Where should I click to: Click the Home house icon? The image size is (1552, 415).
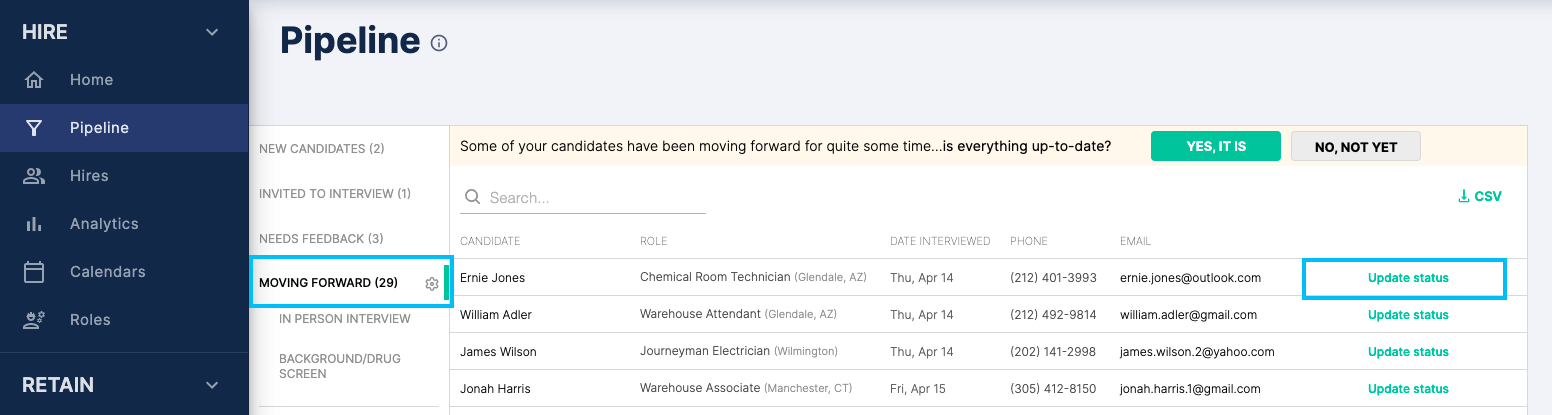click(x=34, y=80)
